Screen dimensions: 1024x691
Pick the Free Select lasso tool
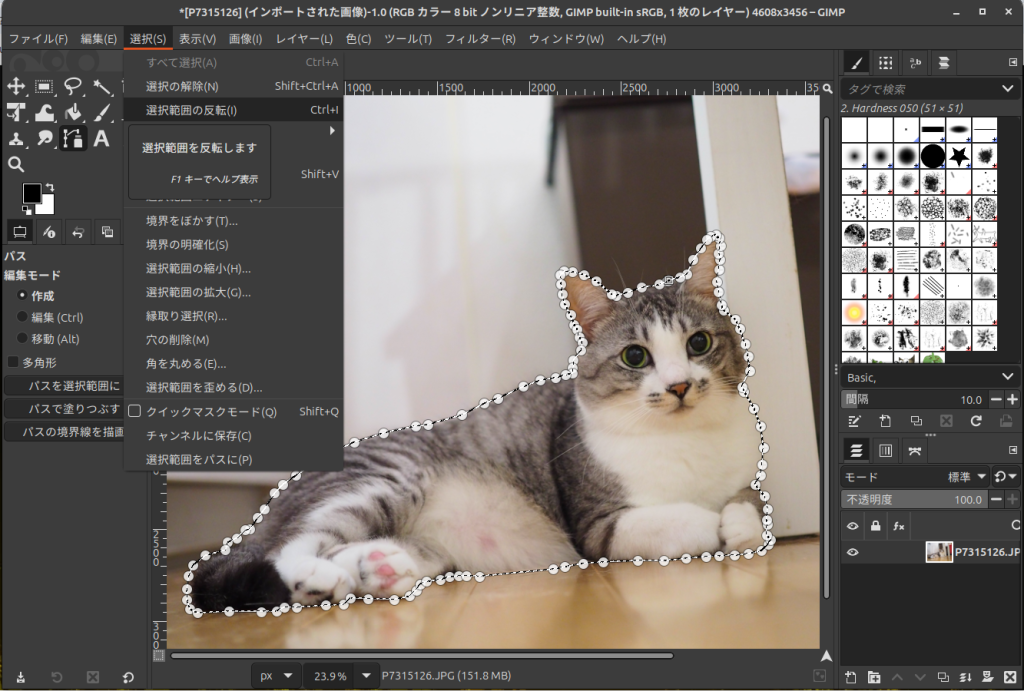pyautogui.click(x=73, y=87)
